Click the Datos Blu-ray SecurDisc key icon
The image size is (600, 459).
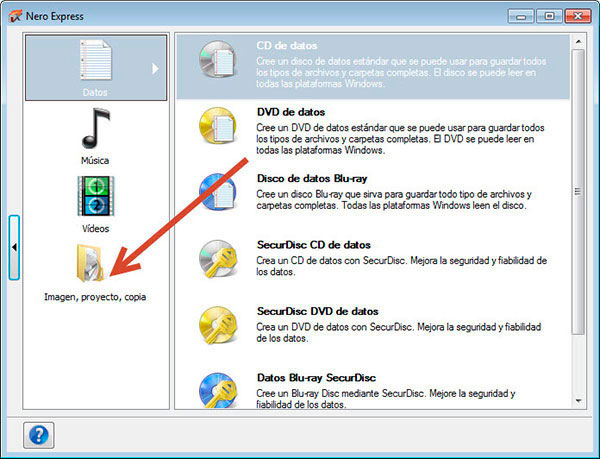click(x=218, y=391)
